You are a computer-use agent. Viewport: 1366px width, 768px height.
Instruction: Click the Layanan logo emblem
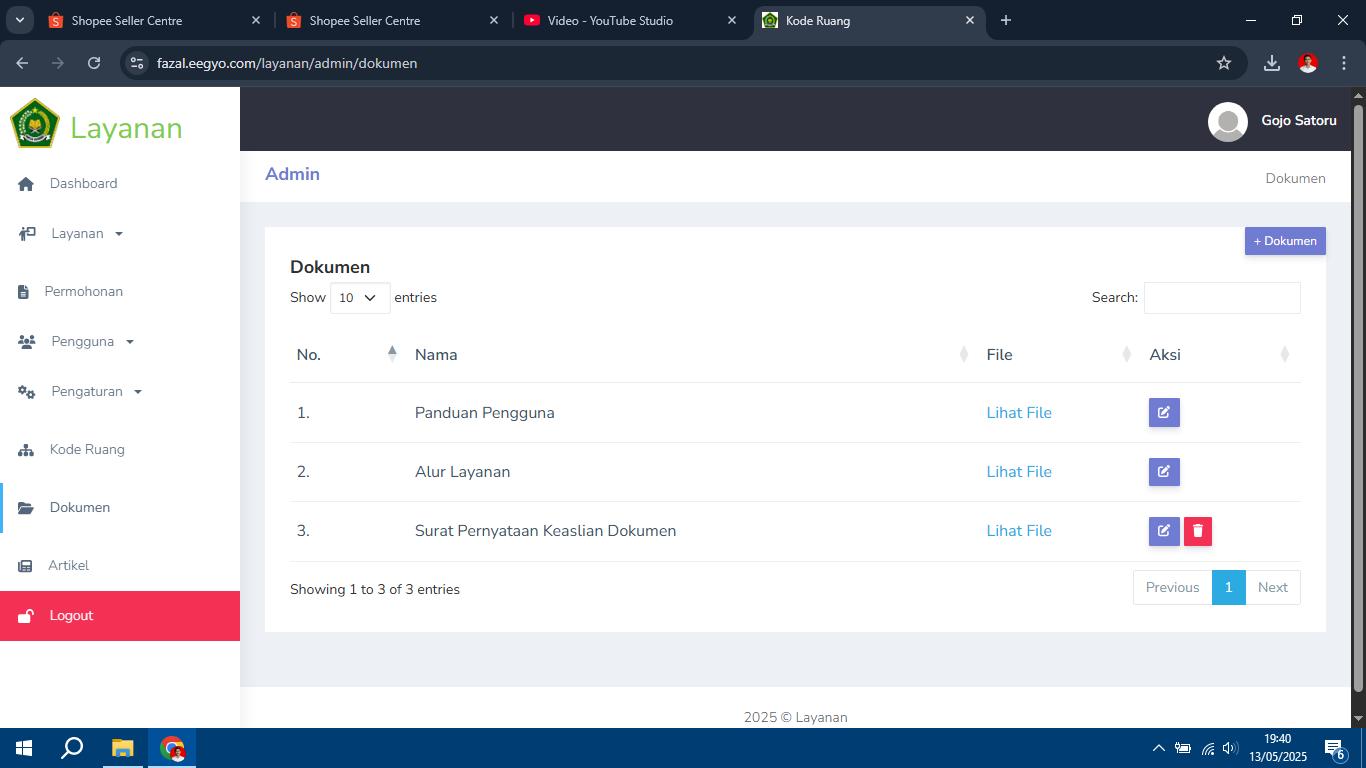(x=35, y=124)
